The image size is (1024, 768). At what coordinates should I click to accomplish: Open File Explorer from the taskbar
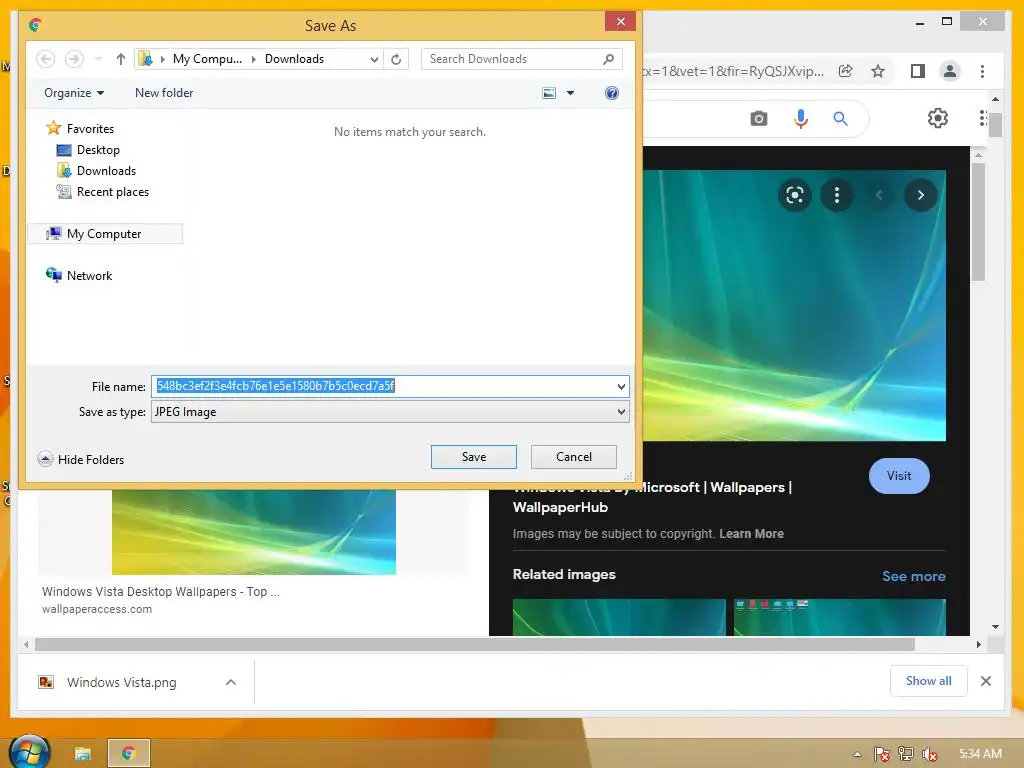(x=82, y=754)
